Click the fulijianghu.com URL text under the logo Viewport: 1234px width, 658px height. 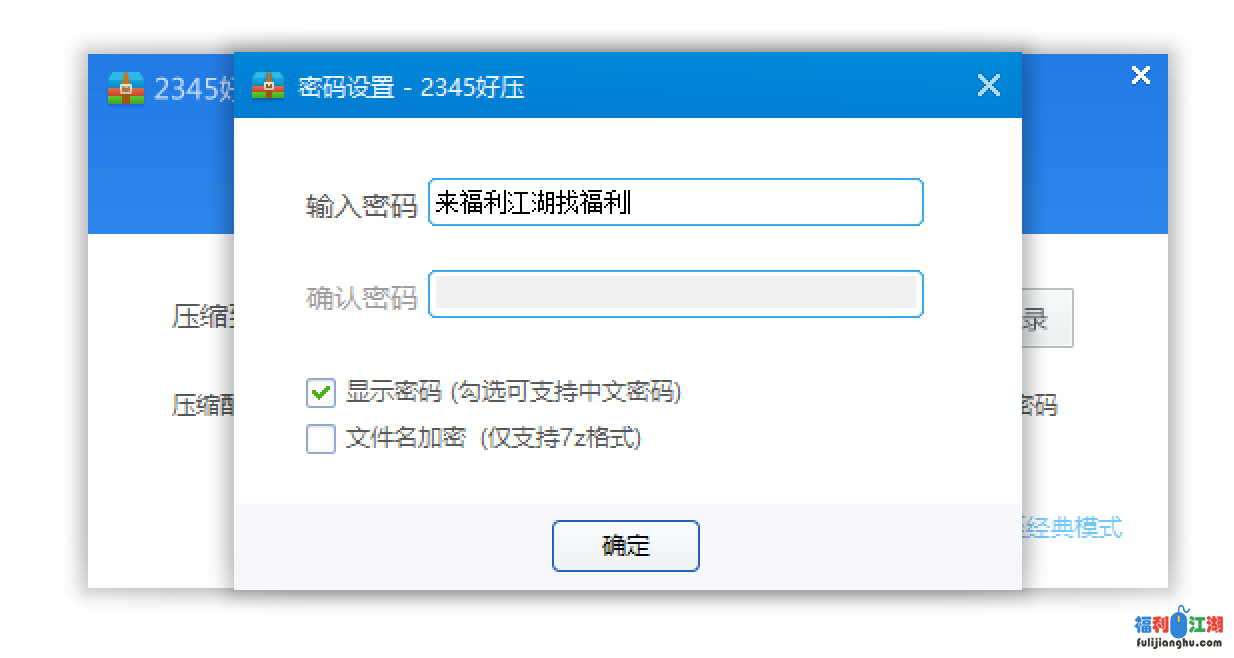click(1178, 644)
